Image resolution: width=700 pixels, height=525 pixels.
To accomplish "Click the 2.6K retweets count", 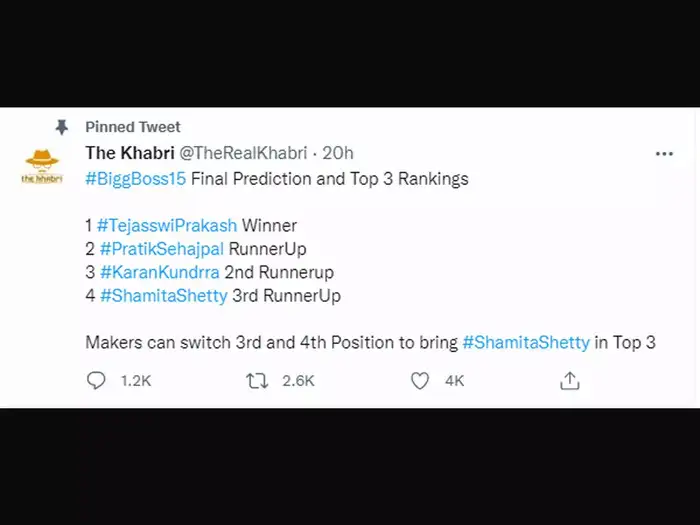I will click(x=298, y=380).
